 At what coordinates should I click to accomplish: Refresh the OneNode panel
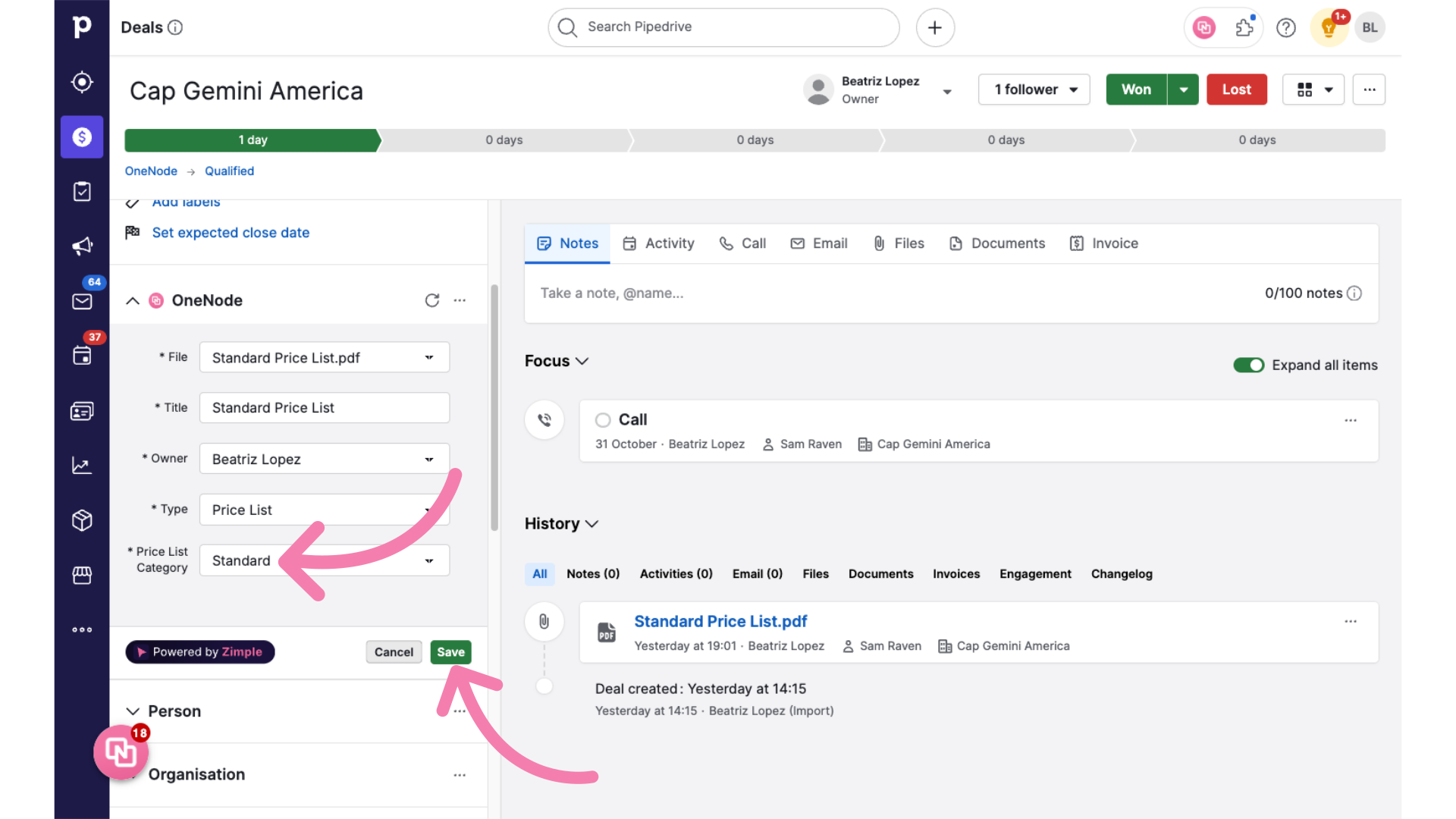pyautogui.click(x=432, y=300)
